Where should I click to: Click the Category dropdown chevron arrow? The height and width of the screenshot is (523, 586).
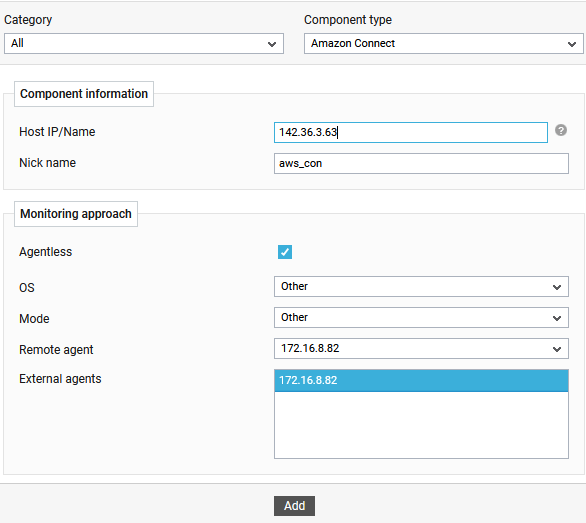pos(272,44)
